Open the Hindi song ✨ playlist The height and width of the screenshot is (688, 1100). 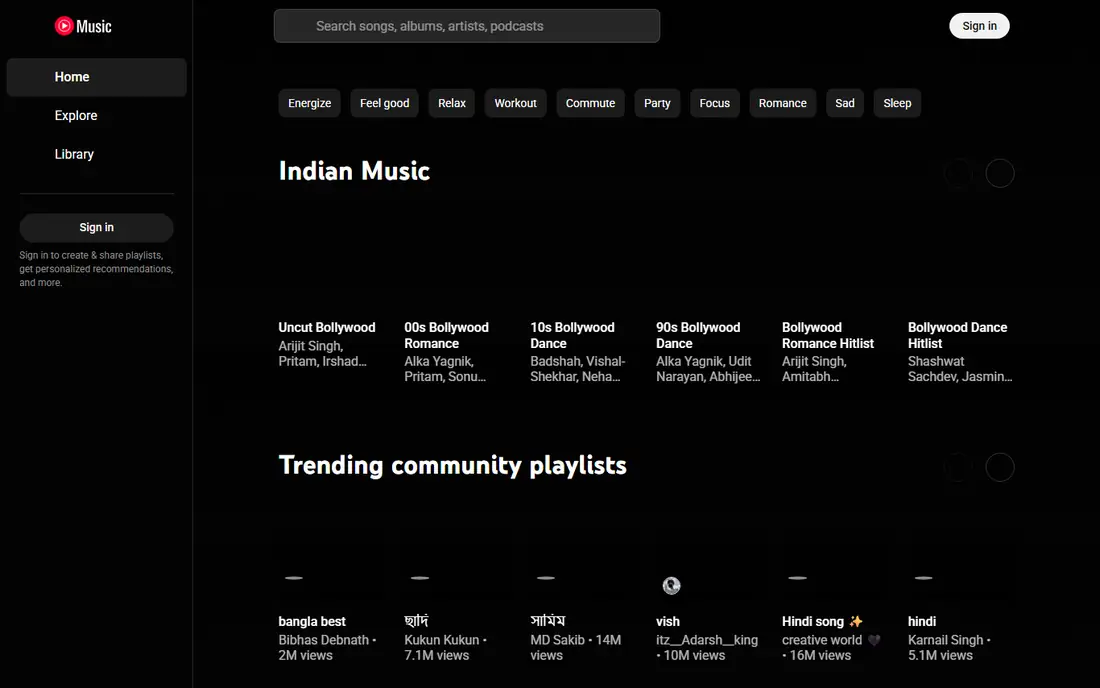pyautogui.click(x=822, y=621)
